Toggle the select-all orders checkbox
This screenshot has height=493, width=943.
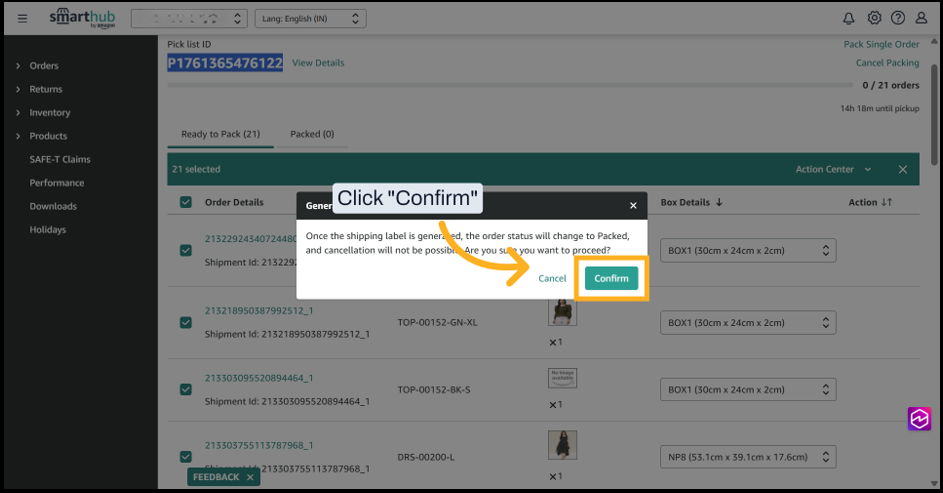[x=185, y=202]
